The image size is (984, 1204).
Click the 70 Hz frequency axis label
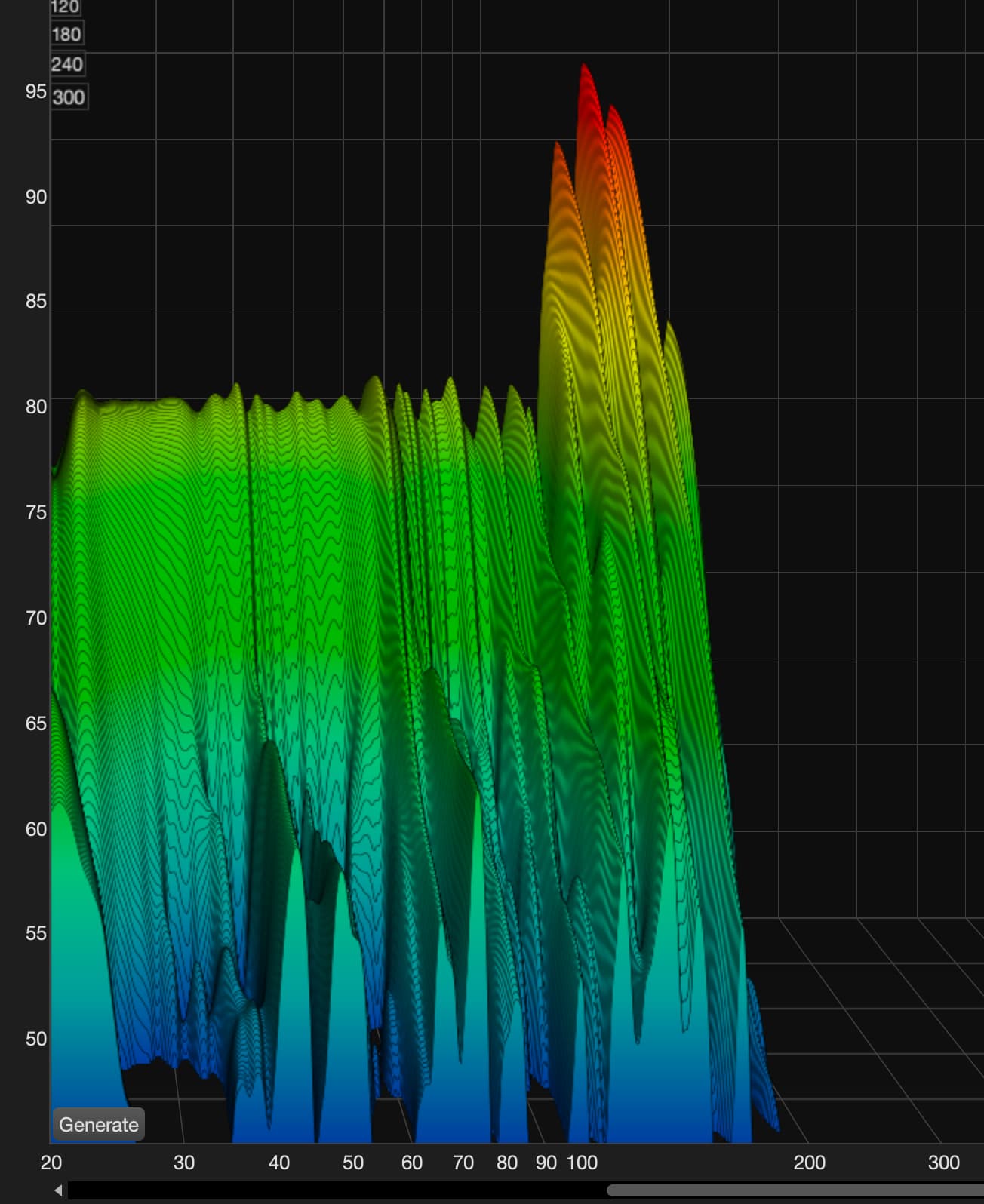click(x=463, y=1163)
